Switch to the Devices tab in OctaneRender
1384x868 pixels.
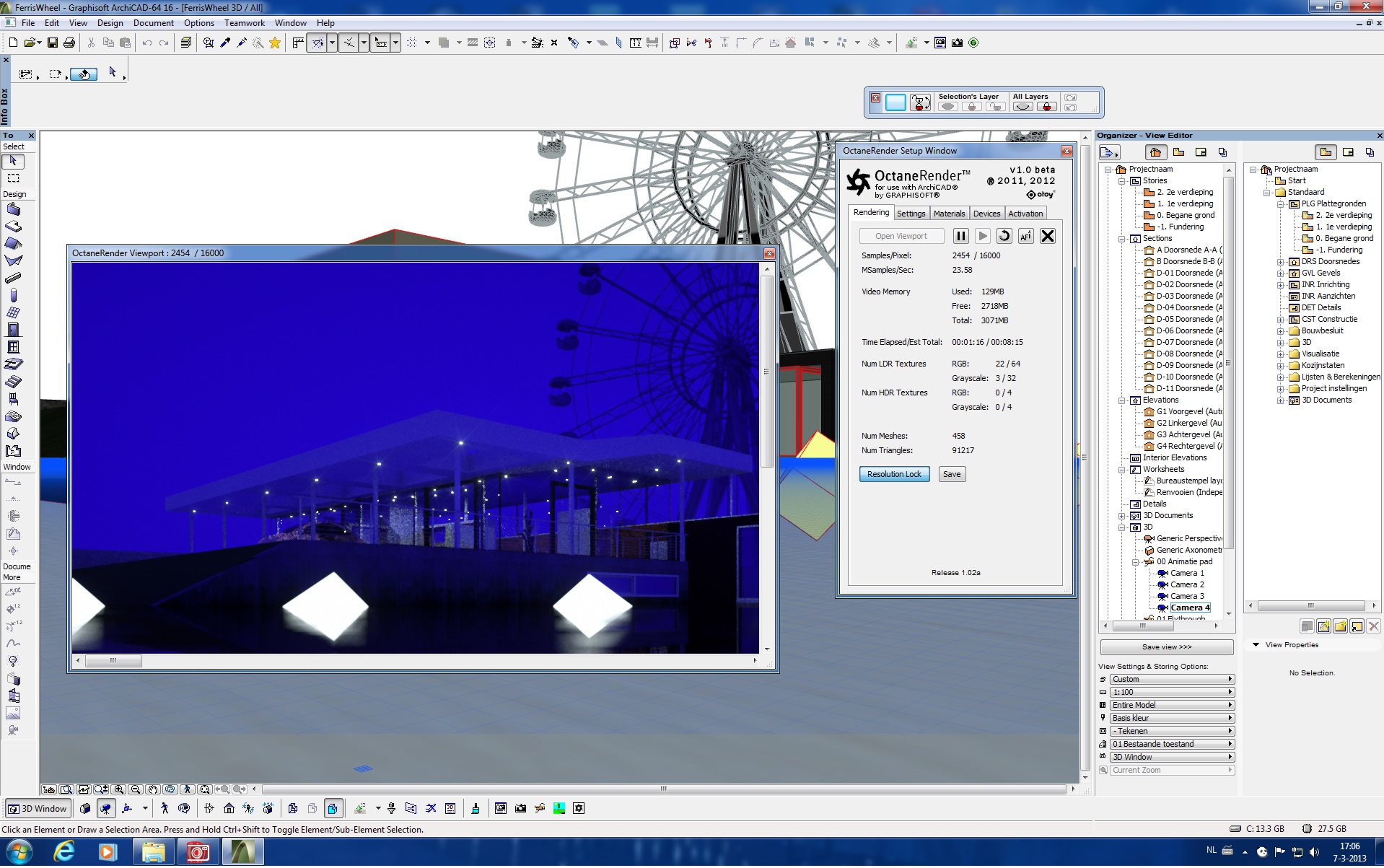pos(986,214)
